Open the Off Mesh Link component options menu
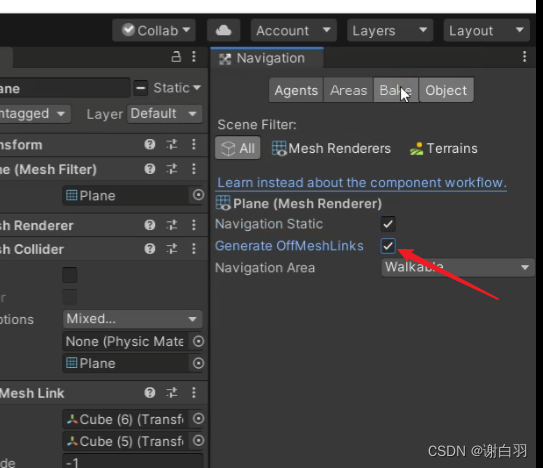This screenshot has height=468, width=543. point(194,392)
